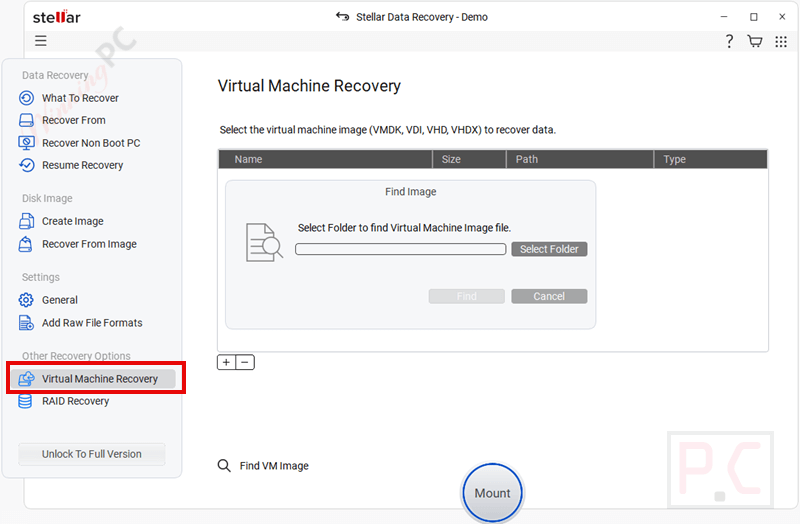This screenshot has width=800, height=524.
Task: Click the back arrow icon in title bar
Action: pyautogui.click(x=342, y=17)
